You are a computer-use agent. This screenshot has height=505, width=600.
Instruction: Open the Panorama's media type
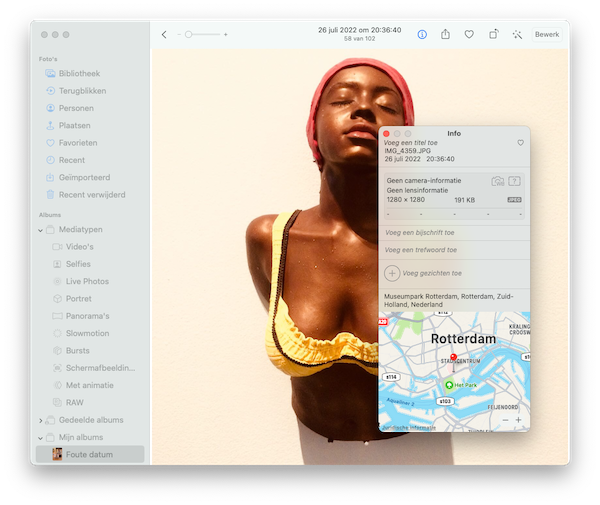pos(90,316)
